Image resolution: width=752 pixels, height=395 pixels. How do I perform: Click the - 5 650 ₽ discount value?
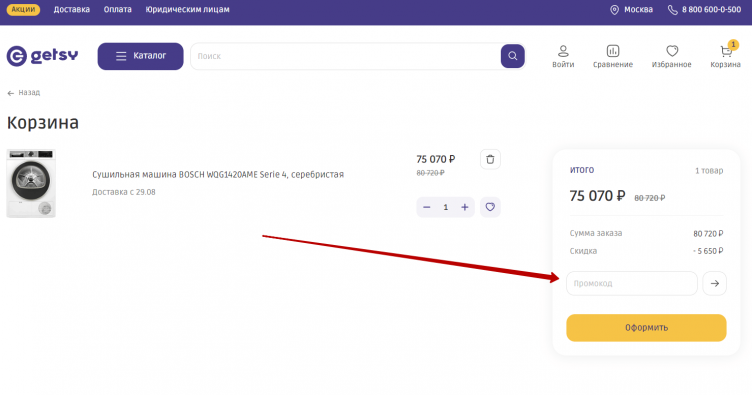(x=708, y=251)
